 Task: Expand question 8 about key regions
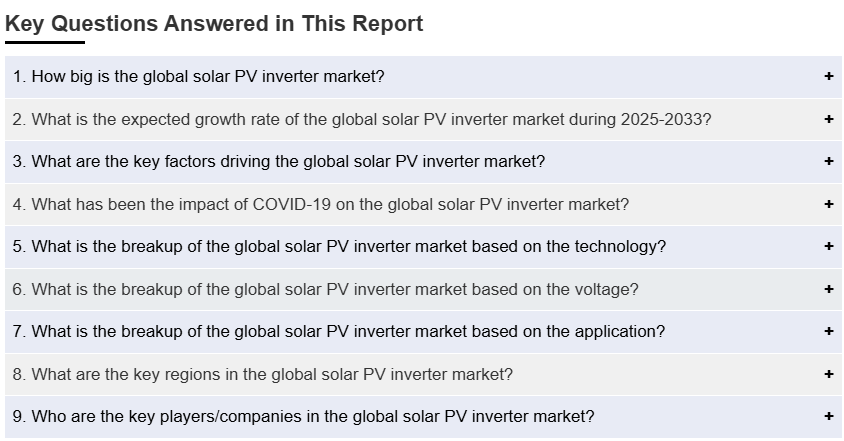[263, 374]
